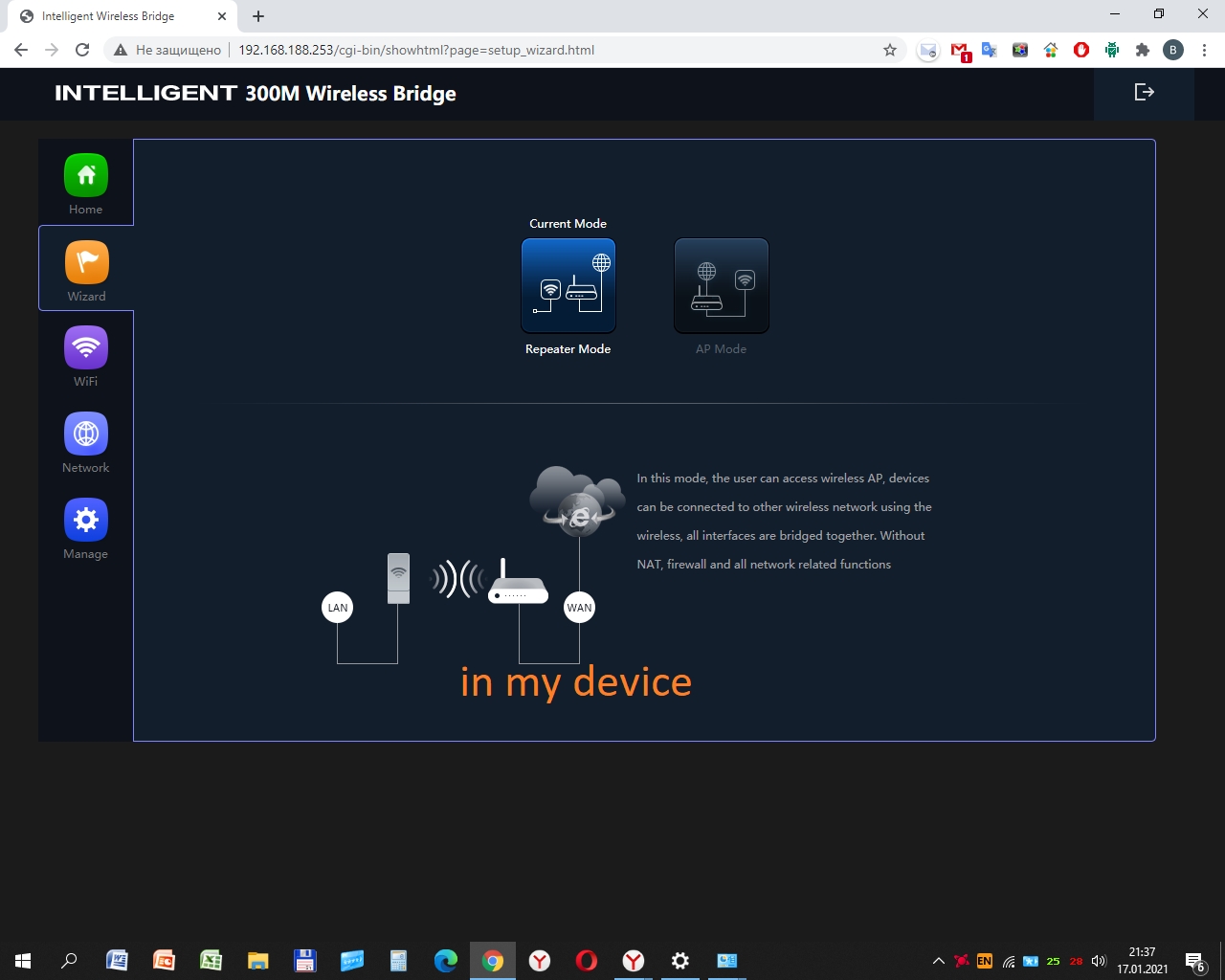Select Repeater Mode tile
The width and height of the screenshot is (1225, 980).
click(x=568, y=286)
